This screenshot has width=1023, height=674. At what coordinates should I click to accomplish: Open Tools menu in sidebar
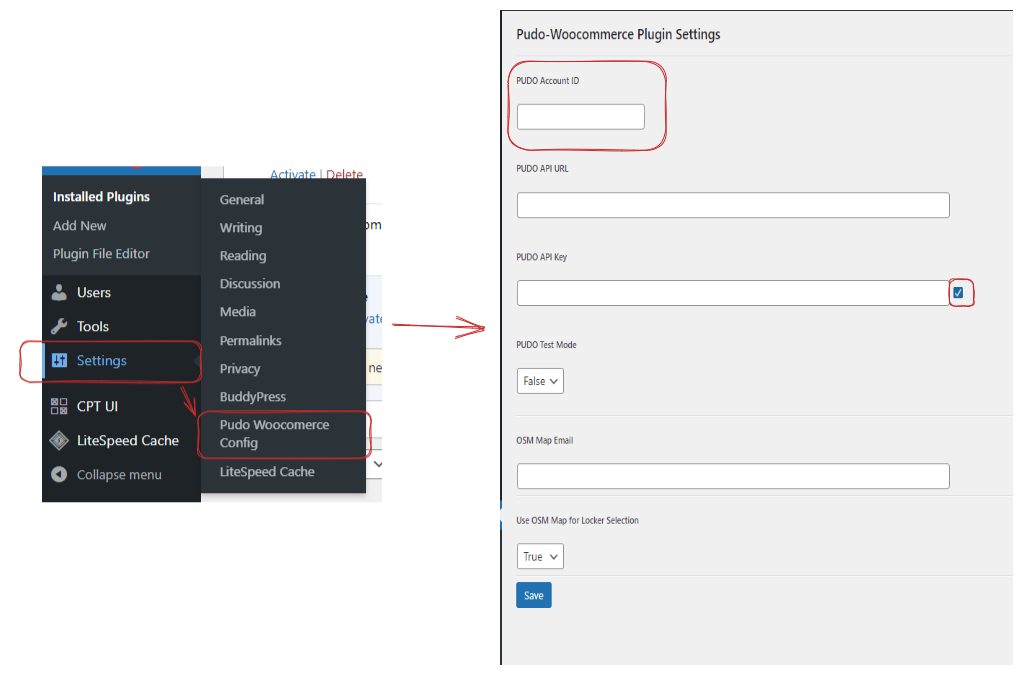click(x=93, y=326)
